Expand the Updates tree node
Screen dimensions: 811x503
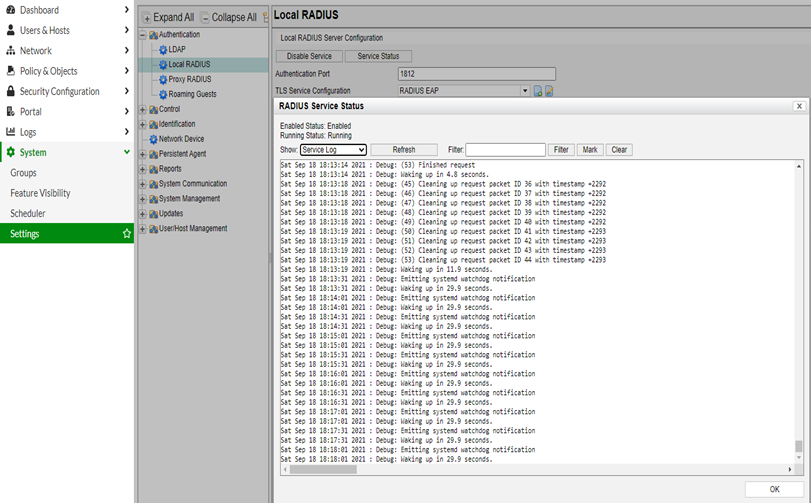pyautogui.click(x=143, y=214)
